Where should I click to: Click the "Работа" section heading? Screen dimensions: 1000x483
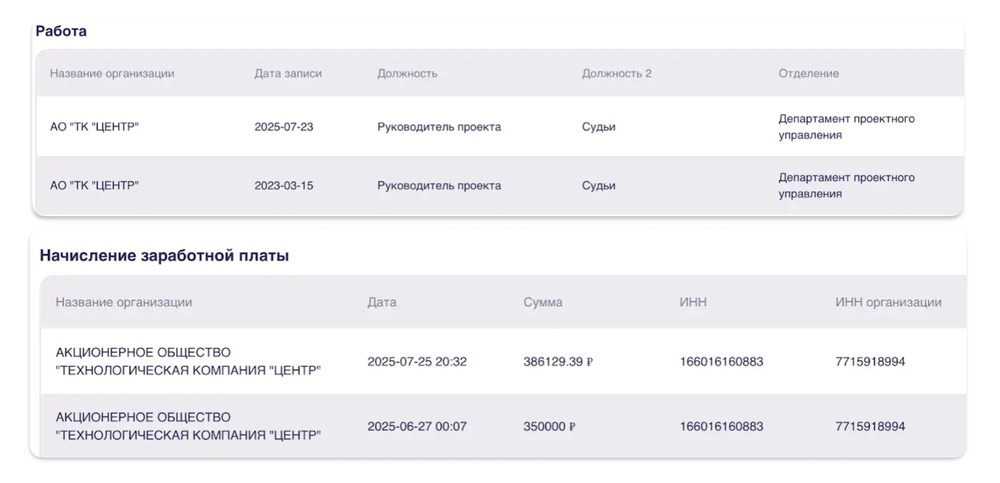pos(61,31)
